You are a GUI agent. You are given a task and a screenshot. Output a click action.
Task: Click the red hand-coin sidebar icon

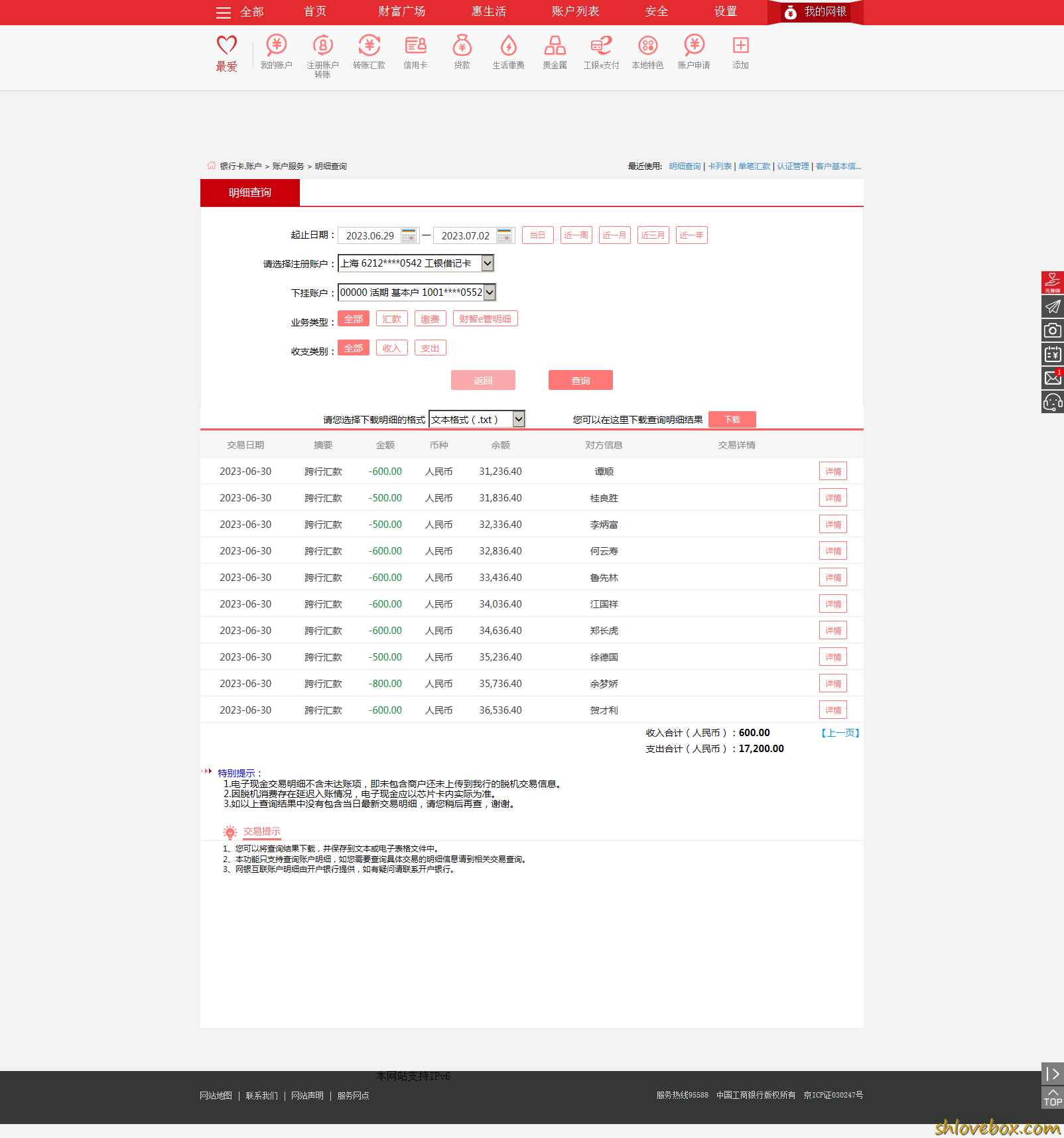point(1053,283)
